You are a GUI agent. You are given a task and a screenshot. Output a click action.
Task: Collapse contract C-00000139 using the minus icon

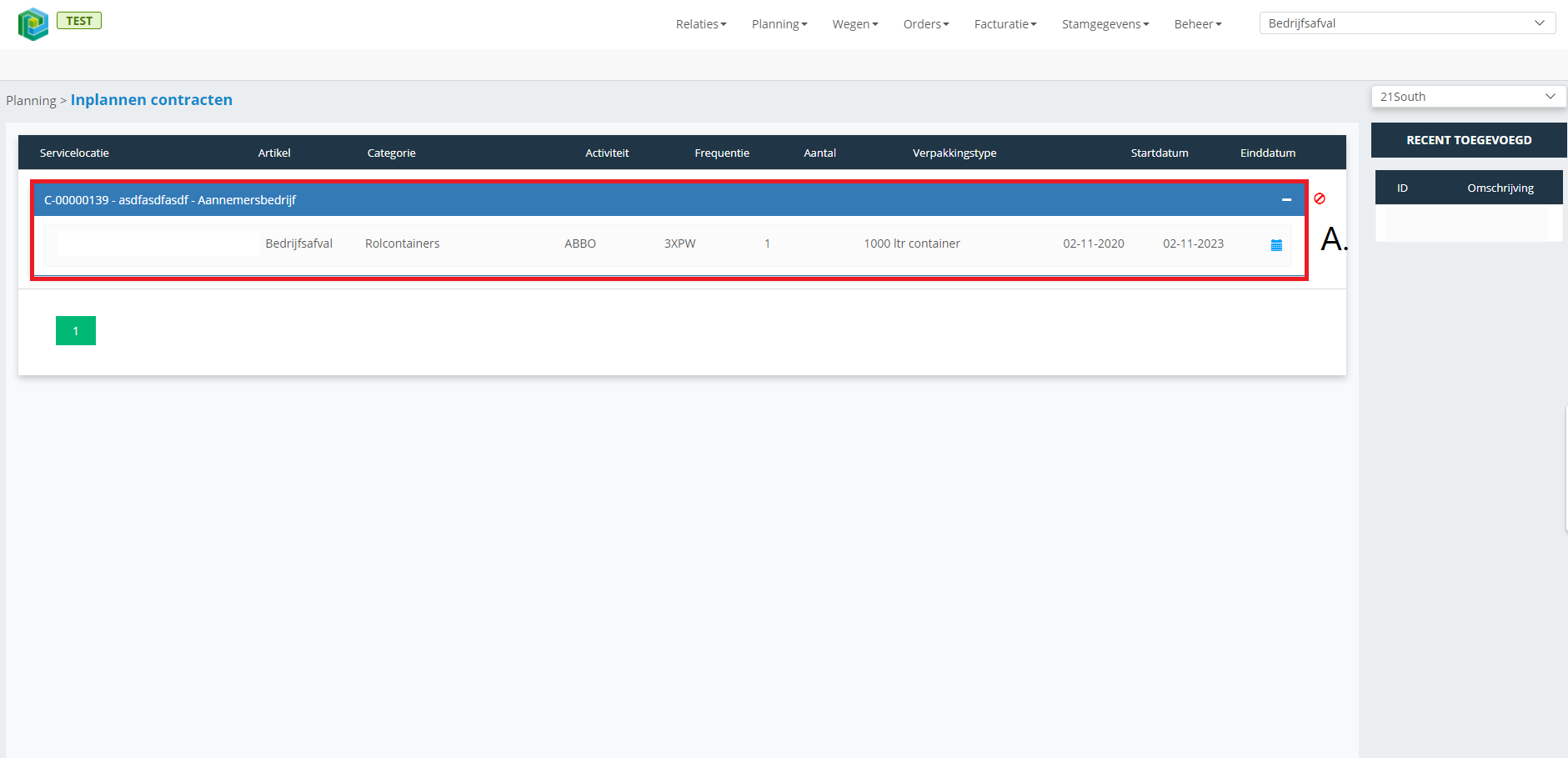[1287, 200]
